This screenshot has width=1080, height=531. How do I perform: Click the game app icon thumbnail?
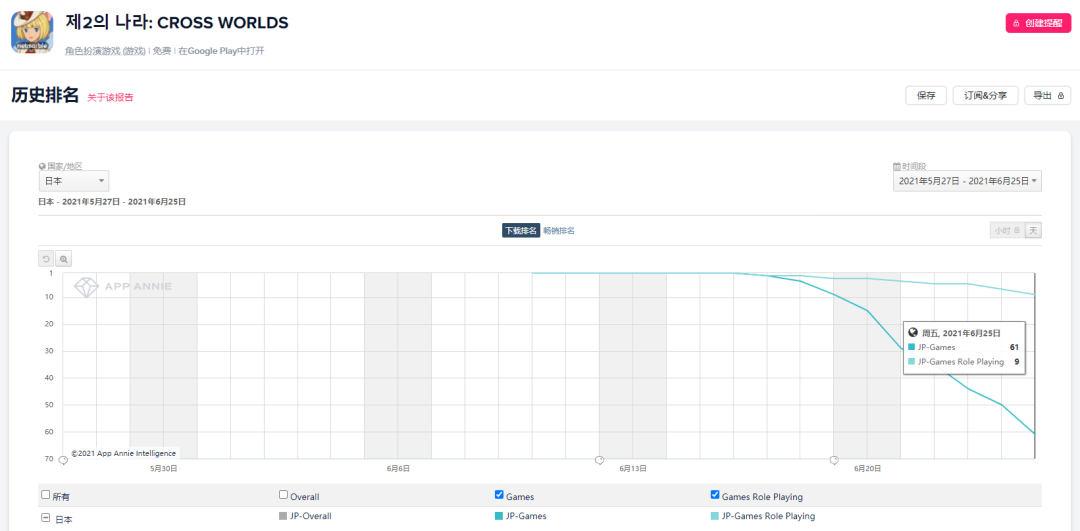[x=32, y=32]
